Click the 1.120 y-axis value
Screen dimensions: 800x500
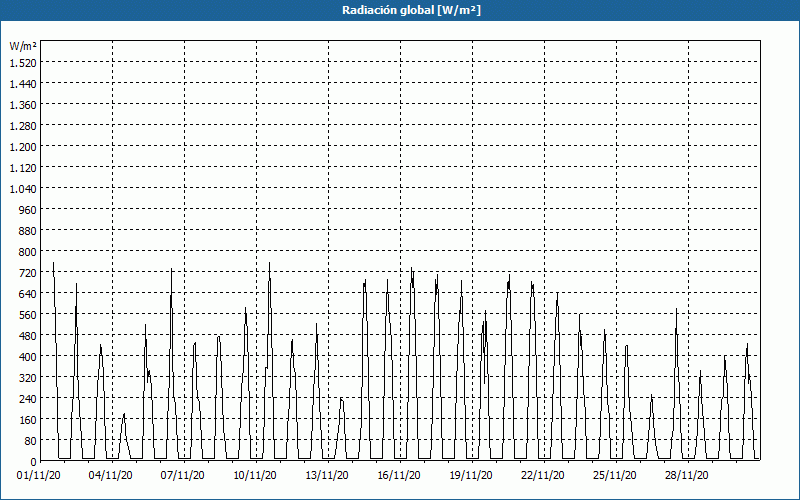pyautogui.click(x=23, y=167)
